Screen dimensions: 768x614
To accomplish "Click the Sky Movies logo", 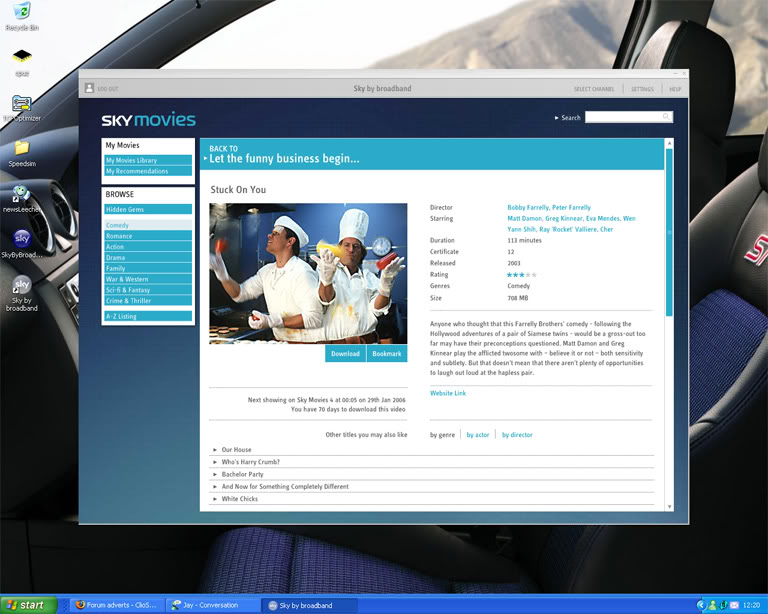I will click(x=148, y=120).
